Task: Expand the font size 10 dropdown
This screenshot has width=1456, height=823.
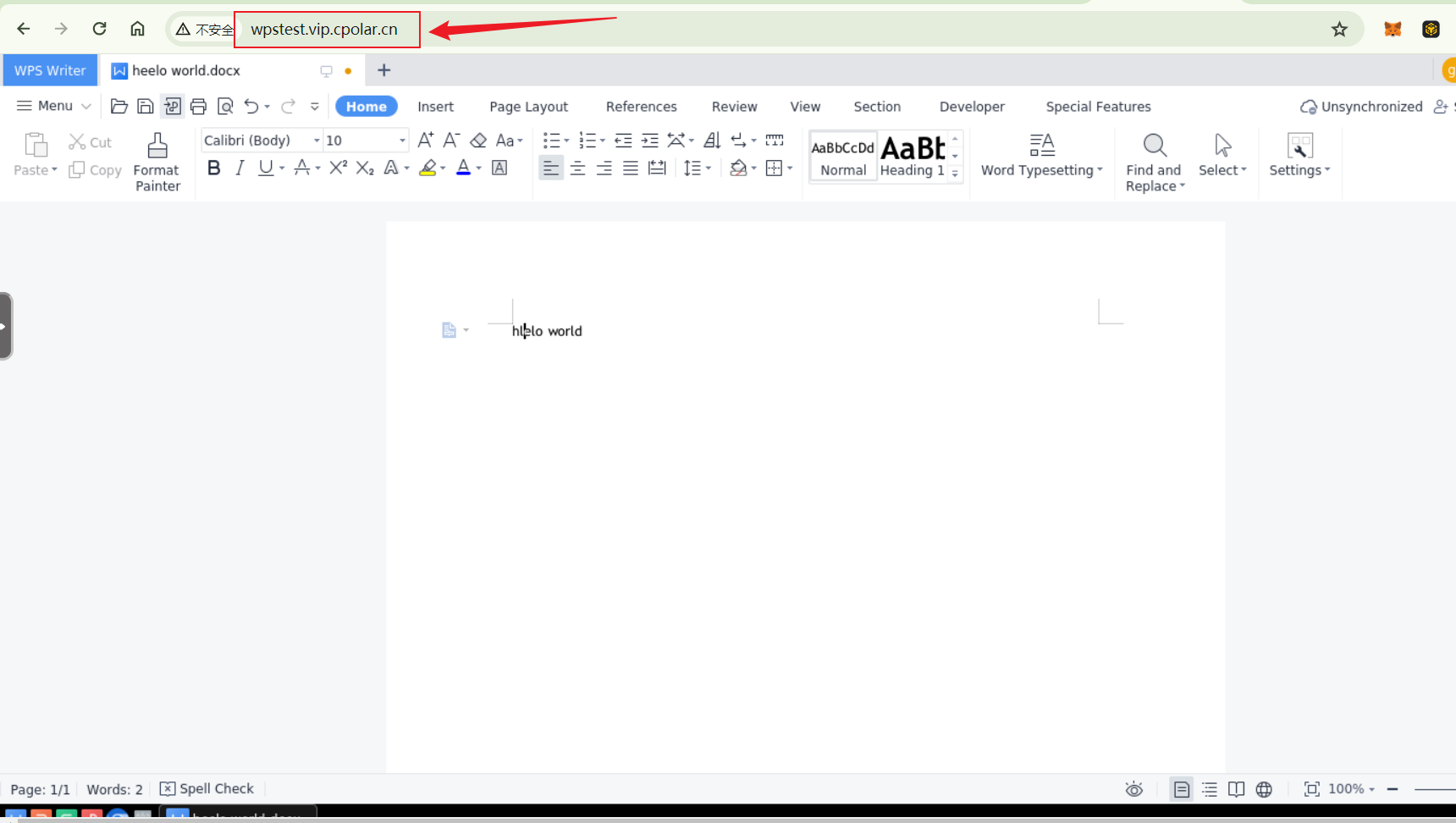Action: [402, 141]
